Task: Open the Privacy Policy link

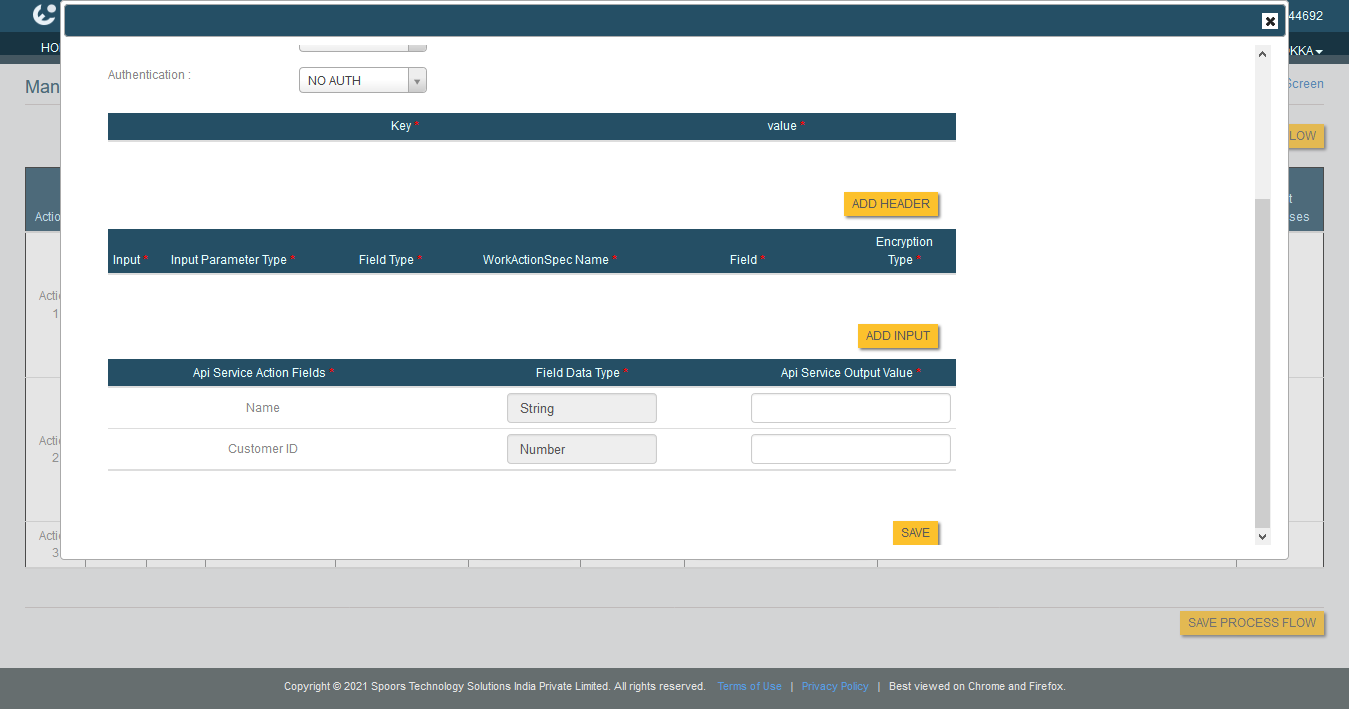Action: pos(835,686)
